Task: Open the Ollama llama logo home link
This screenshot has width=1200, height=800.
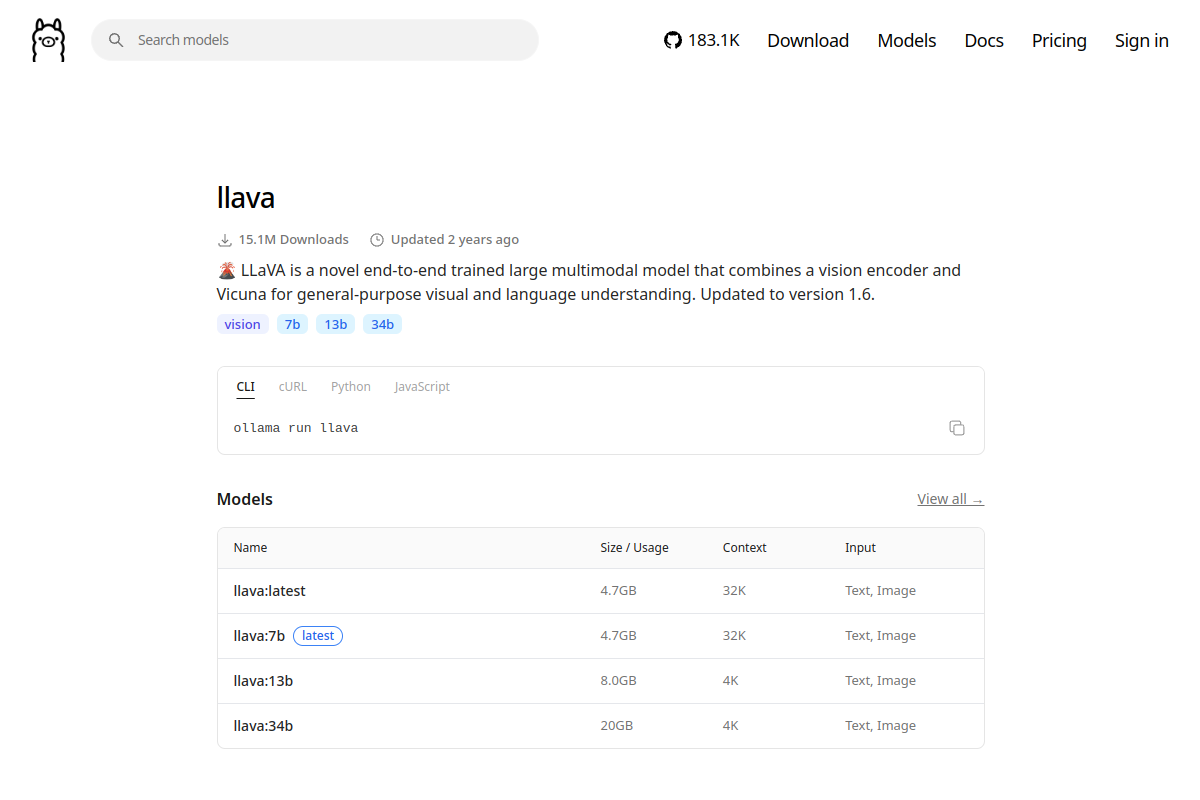Action: click(x=48, y=40)
